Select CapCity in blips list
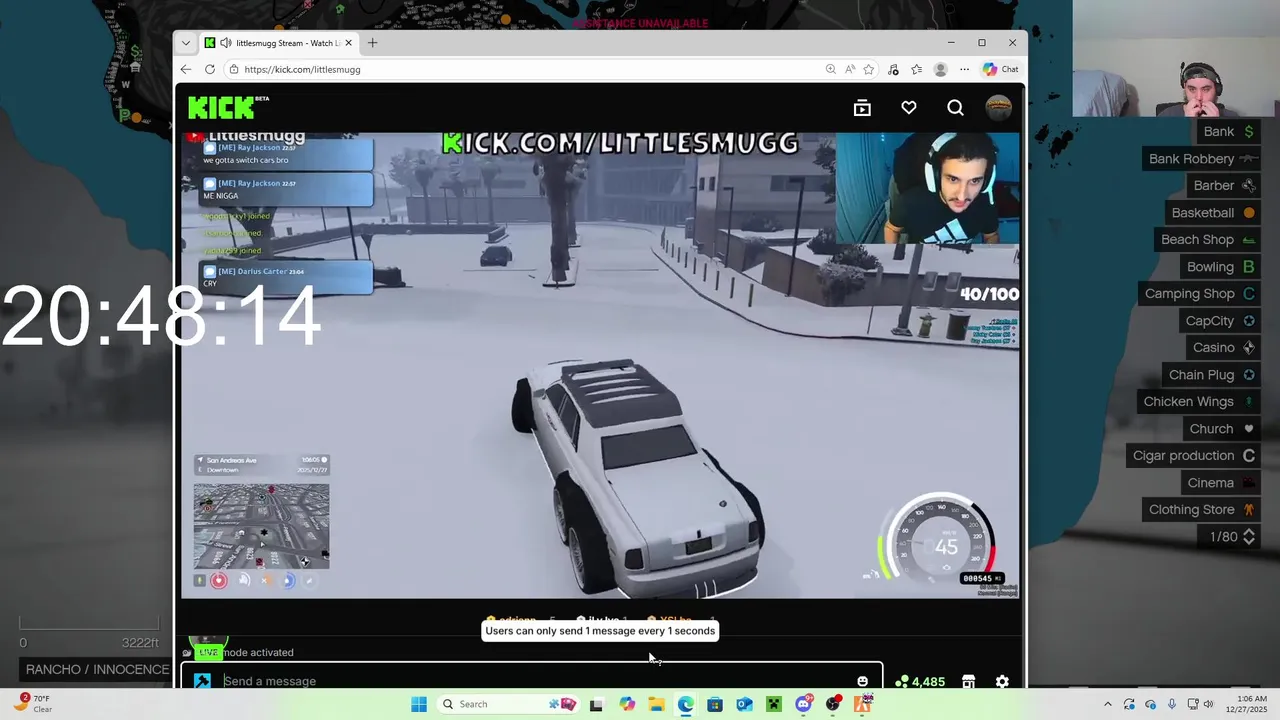This screenshot has width=1280, height=720. [1220, 320]
